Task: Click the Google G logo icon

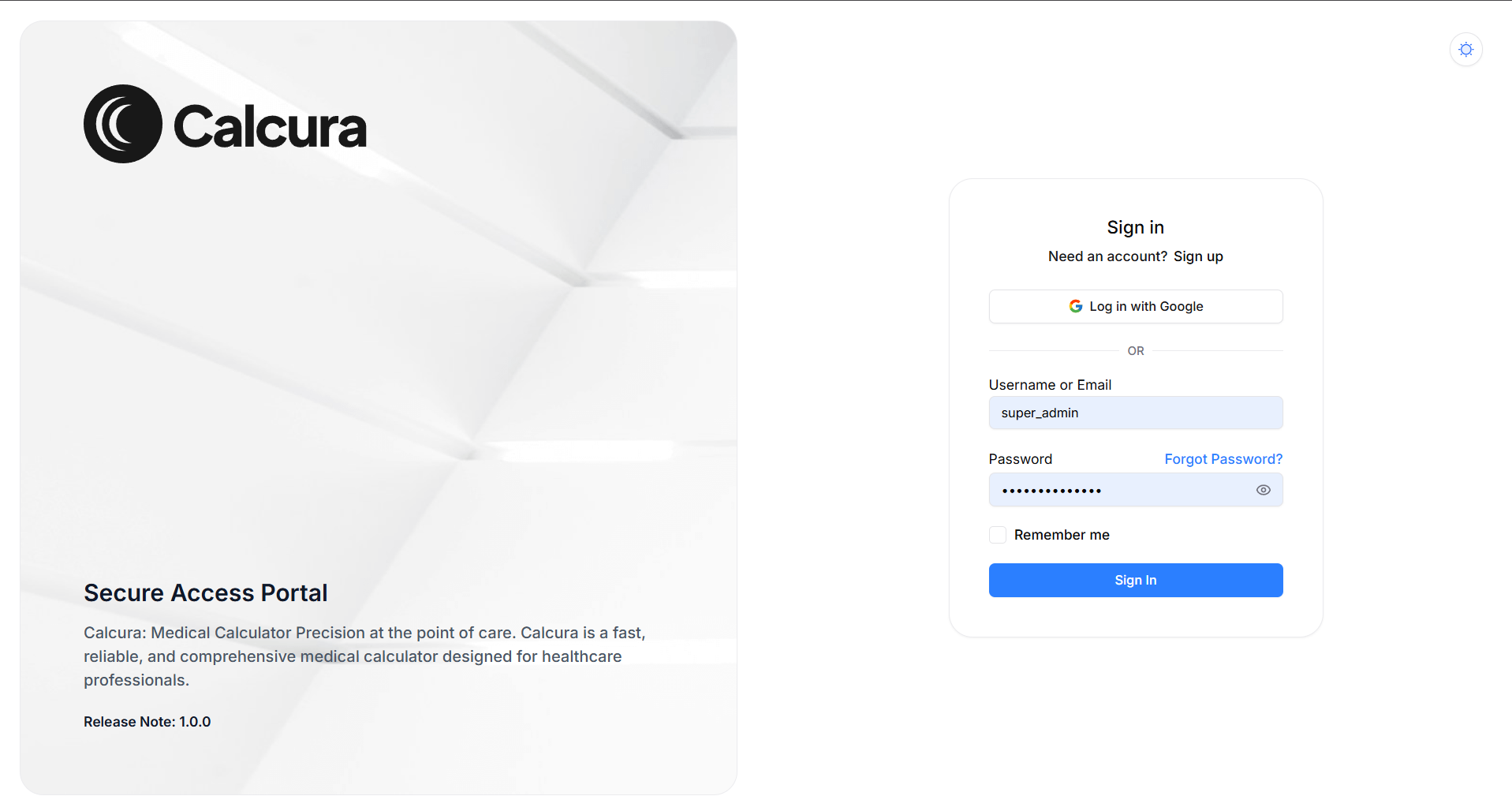Action: click(1075, 306)
